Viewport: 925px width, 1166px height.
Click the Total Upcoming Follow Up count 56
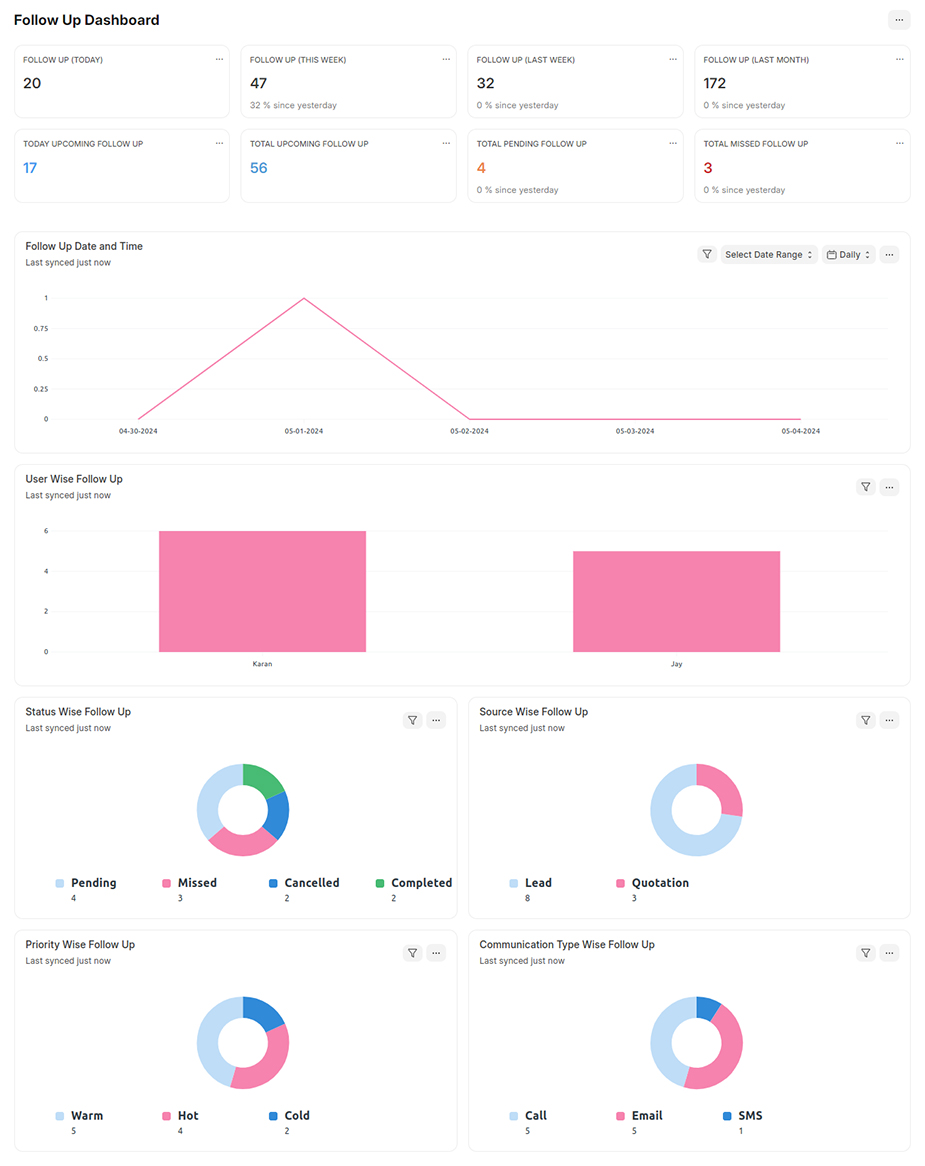click(x=257, y=167)
